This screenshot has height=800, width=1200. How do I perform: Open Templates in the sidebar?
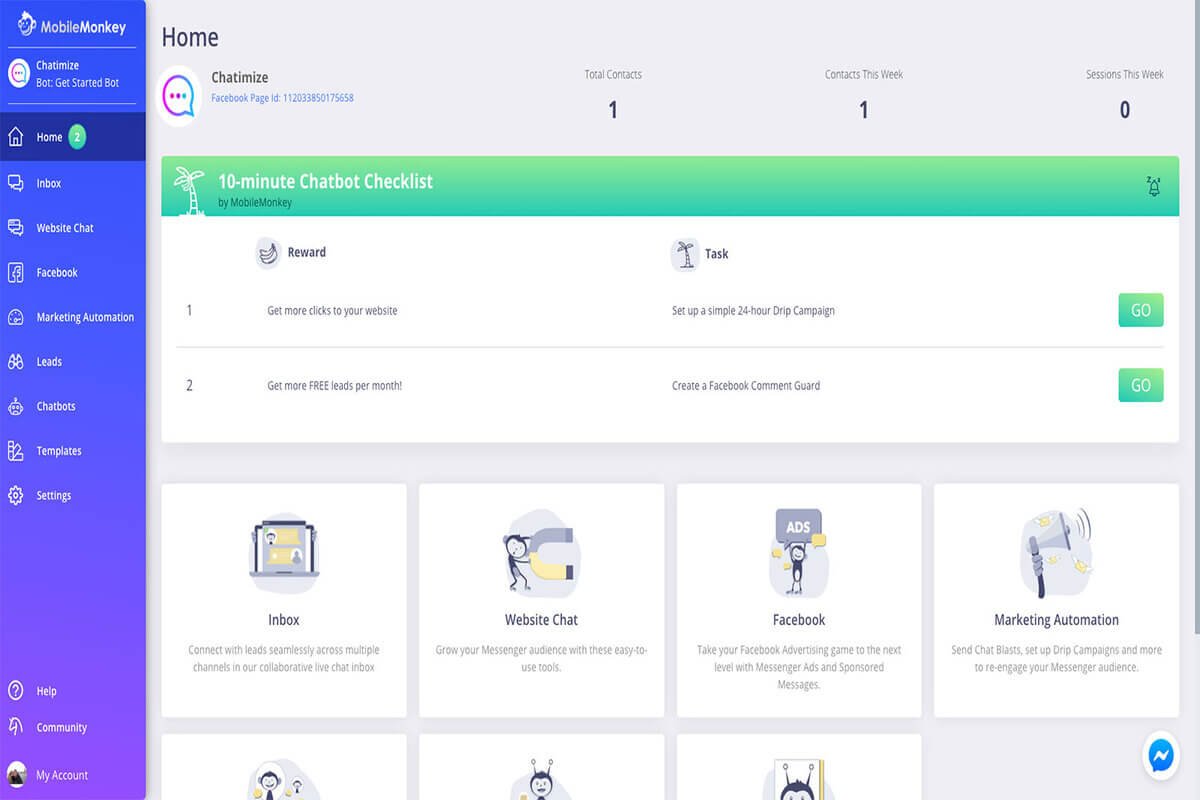tap(73, 451)
